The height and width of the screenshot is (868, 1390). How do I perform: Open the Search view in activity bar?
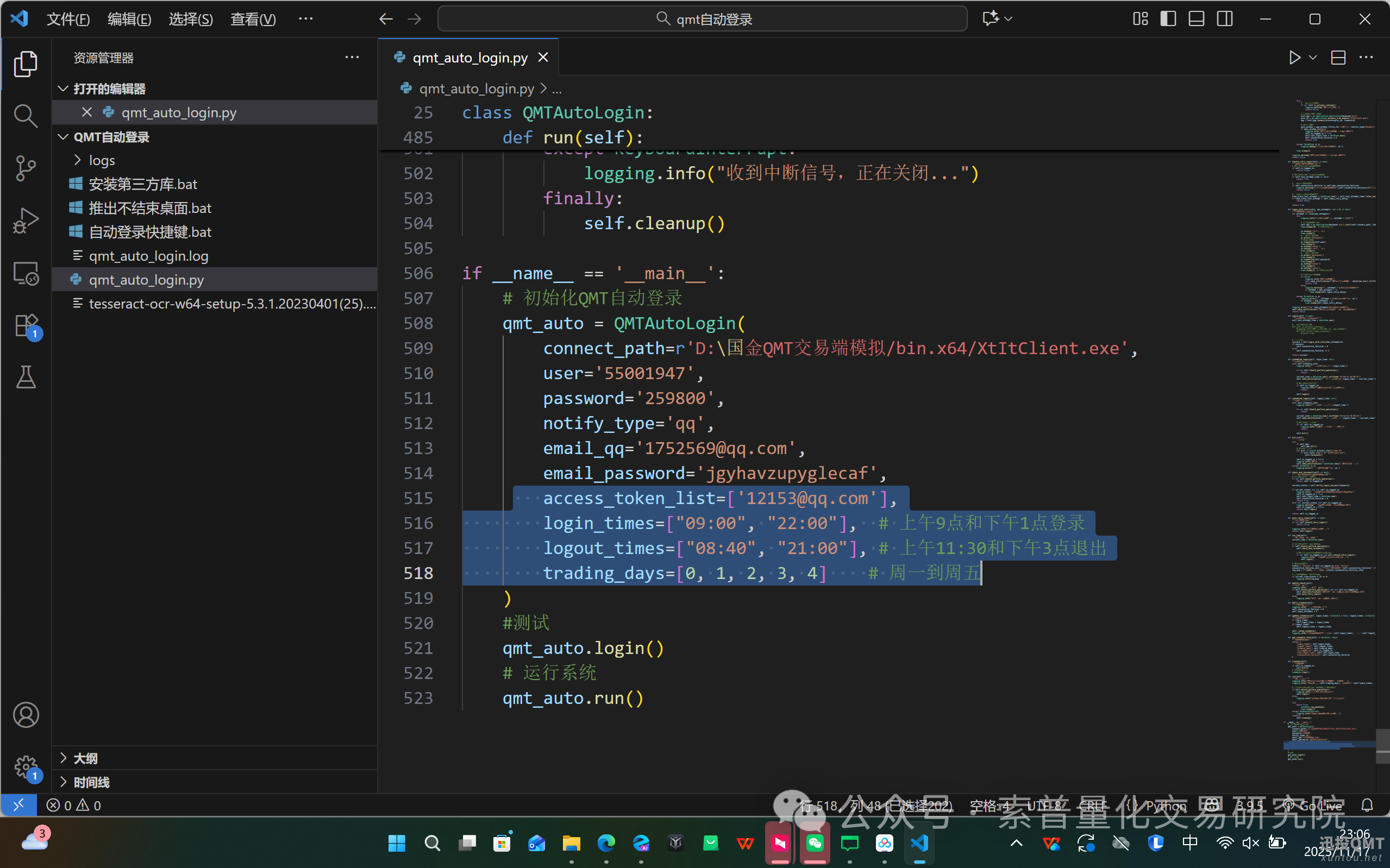point(25,116)
